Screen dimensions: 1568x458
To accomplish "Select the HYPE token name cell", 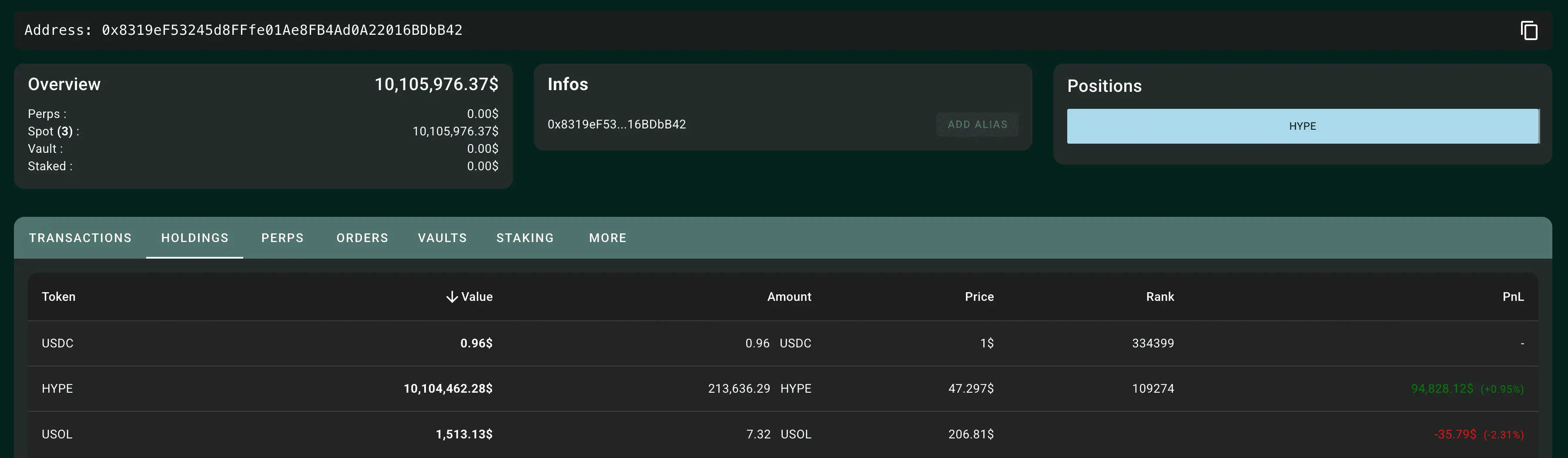I will click(x=57, y=389).
